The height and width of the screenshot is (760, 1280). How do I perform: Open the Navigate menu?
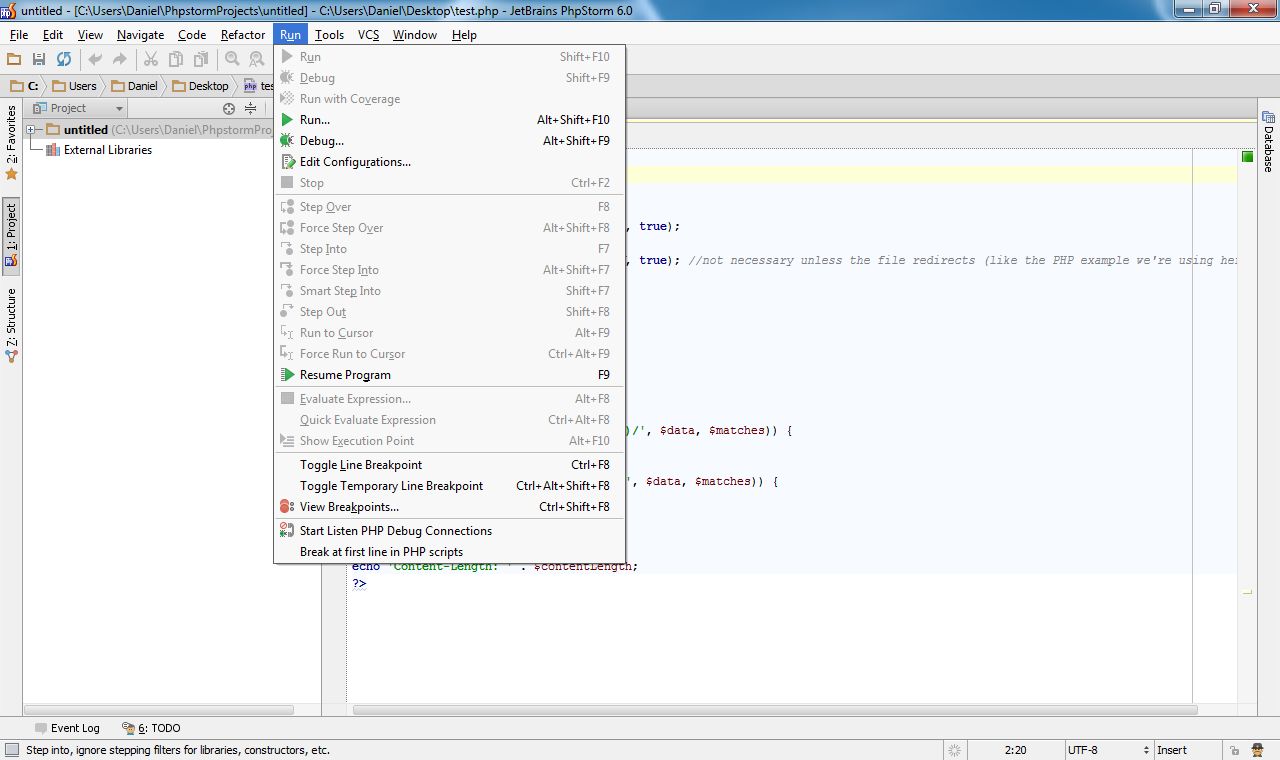pyautogui.click(x=140, y=35)
